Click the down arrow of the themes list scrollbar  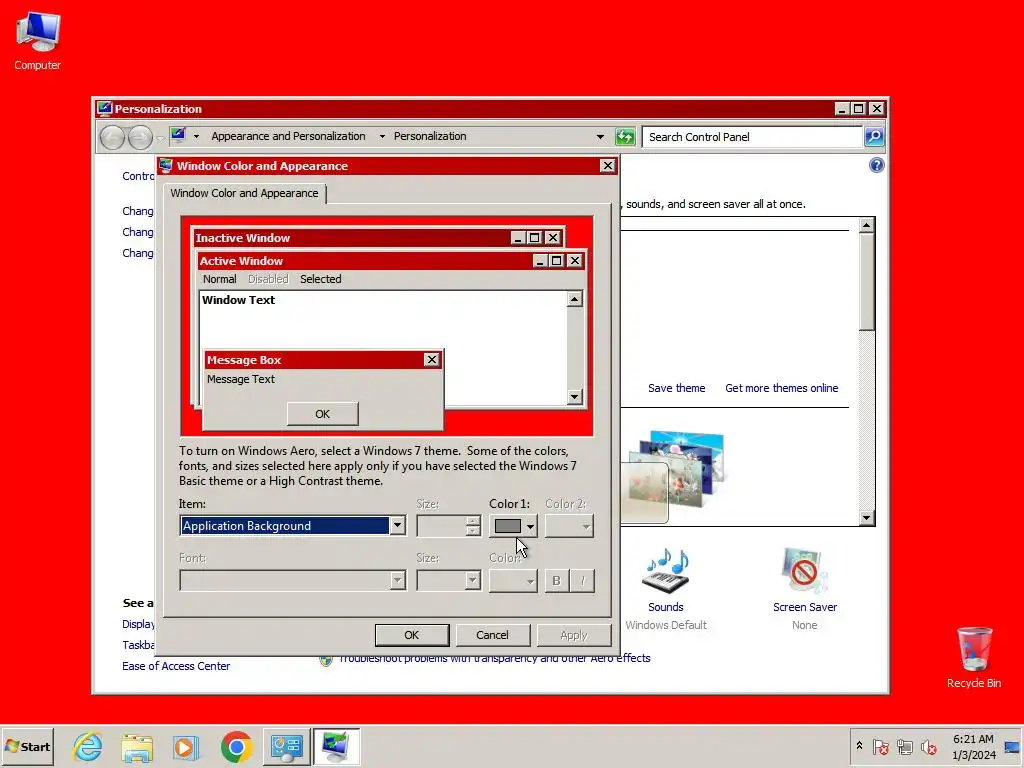pos(867,518)
